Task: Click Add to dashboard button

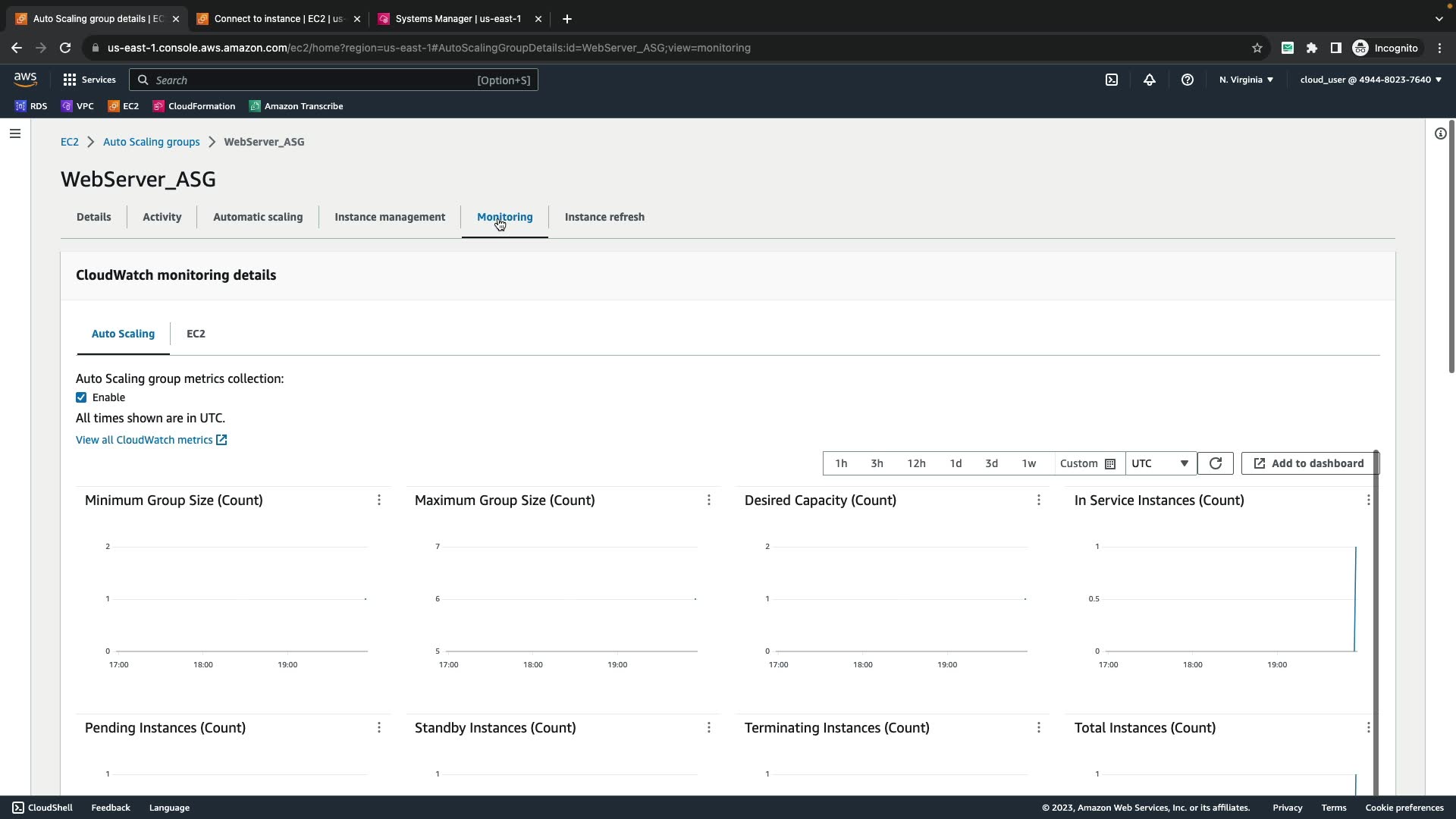Action: [1308, 463]
